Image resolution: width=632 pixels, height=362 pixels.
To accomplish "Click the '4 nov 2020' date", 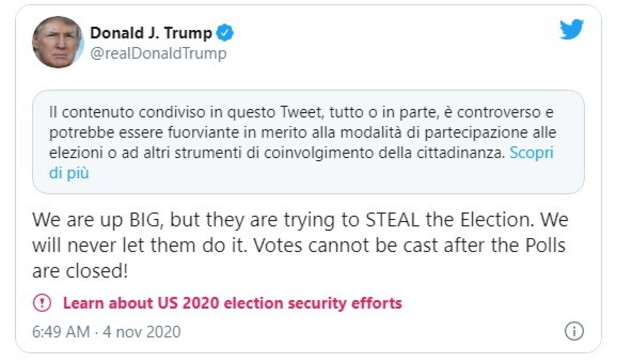I will tap(142, 332).
